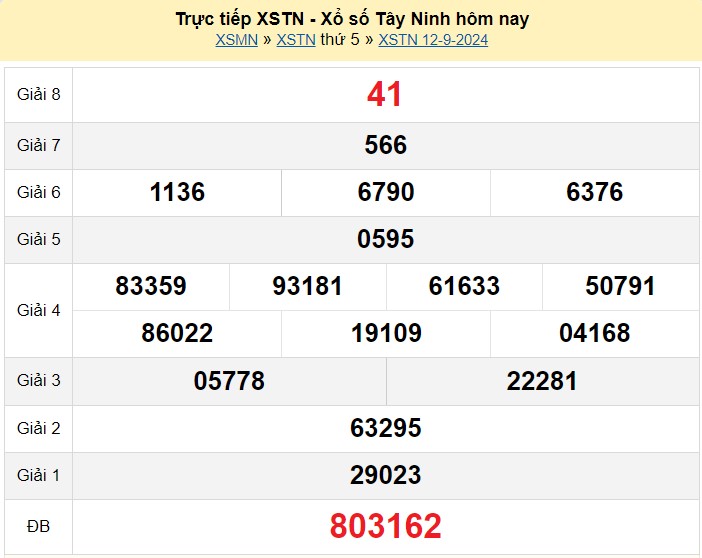Click the Giải 4 number 86022

click(177, 333)
